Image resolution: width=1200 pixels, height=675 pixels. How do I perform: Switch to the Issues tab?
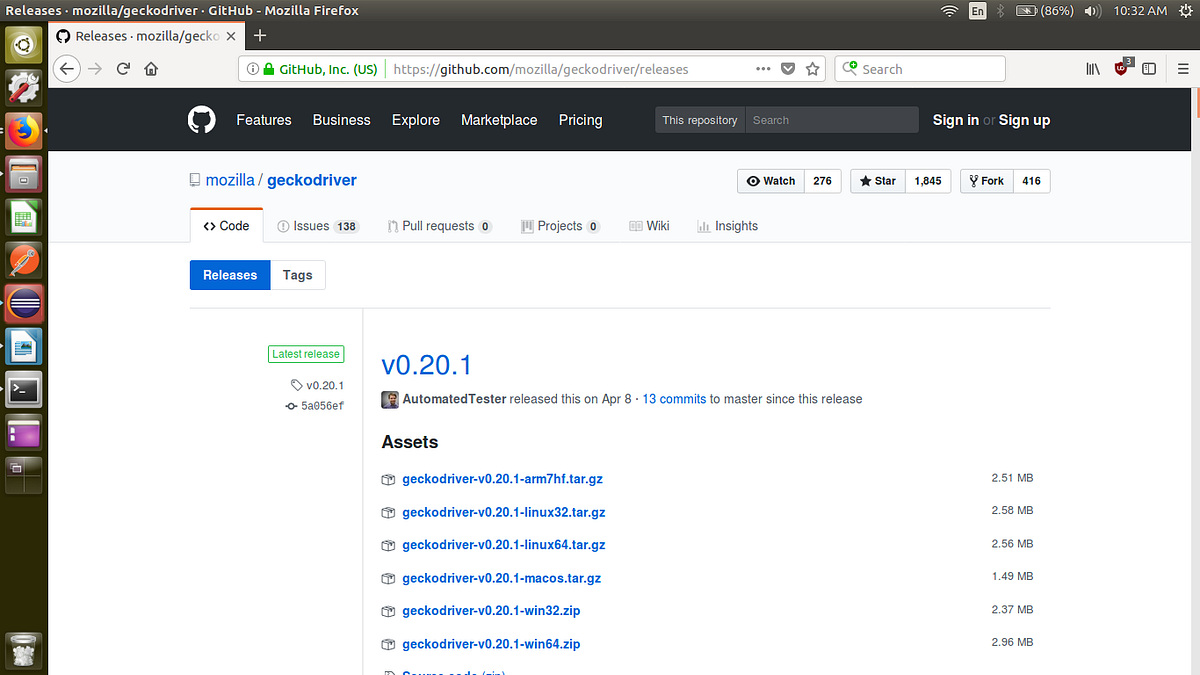(x=318, y=226)
